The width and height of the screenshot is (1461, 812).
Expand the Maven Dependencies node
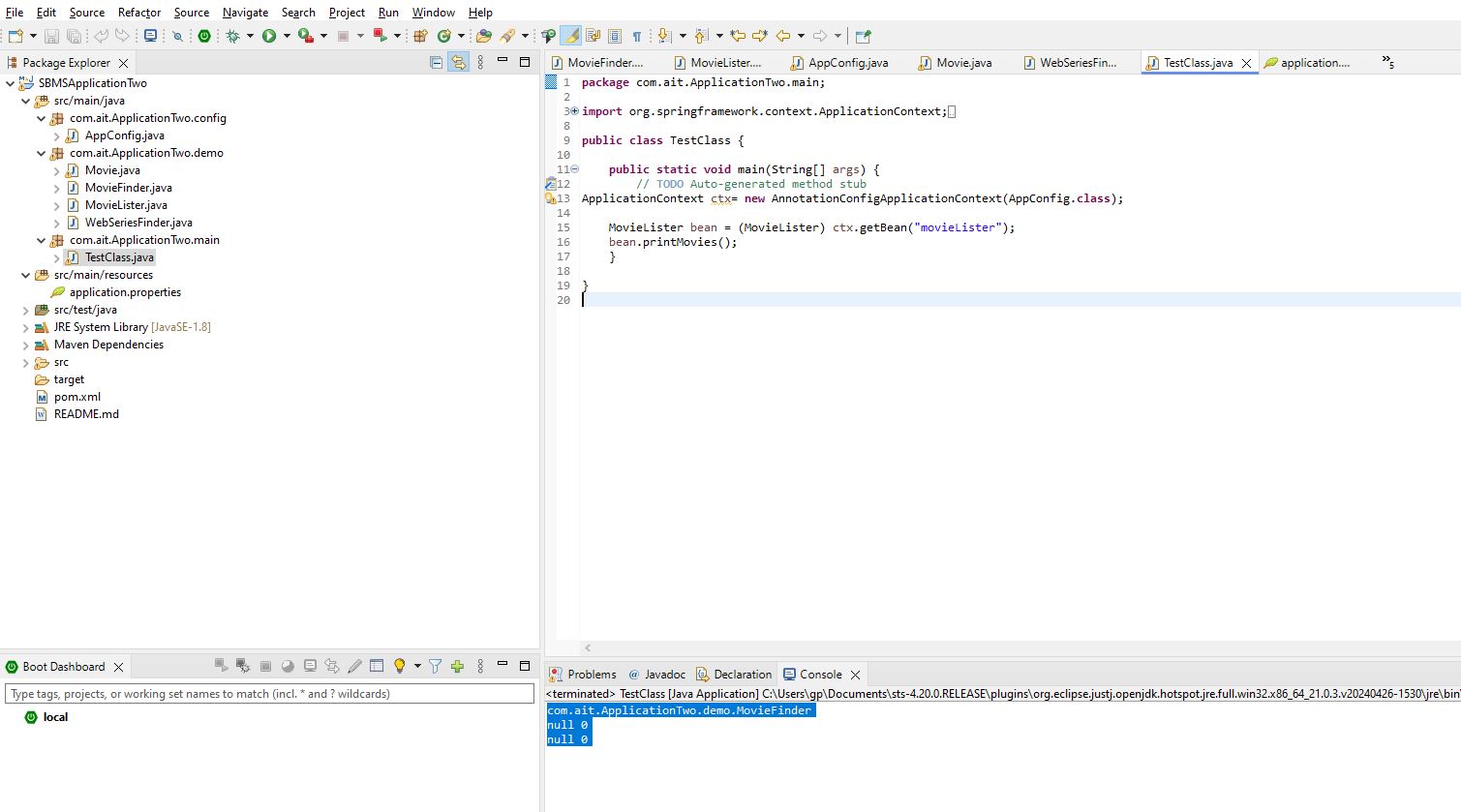click(x=26, y=345)
